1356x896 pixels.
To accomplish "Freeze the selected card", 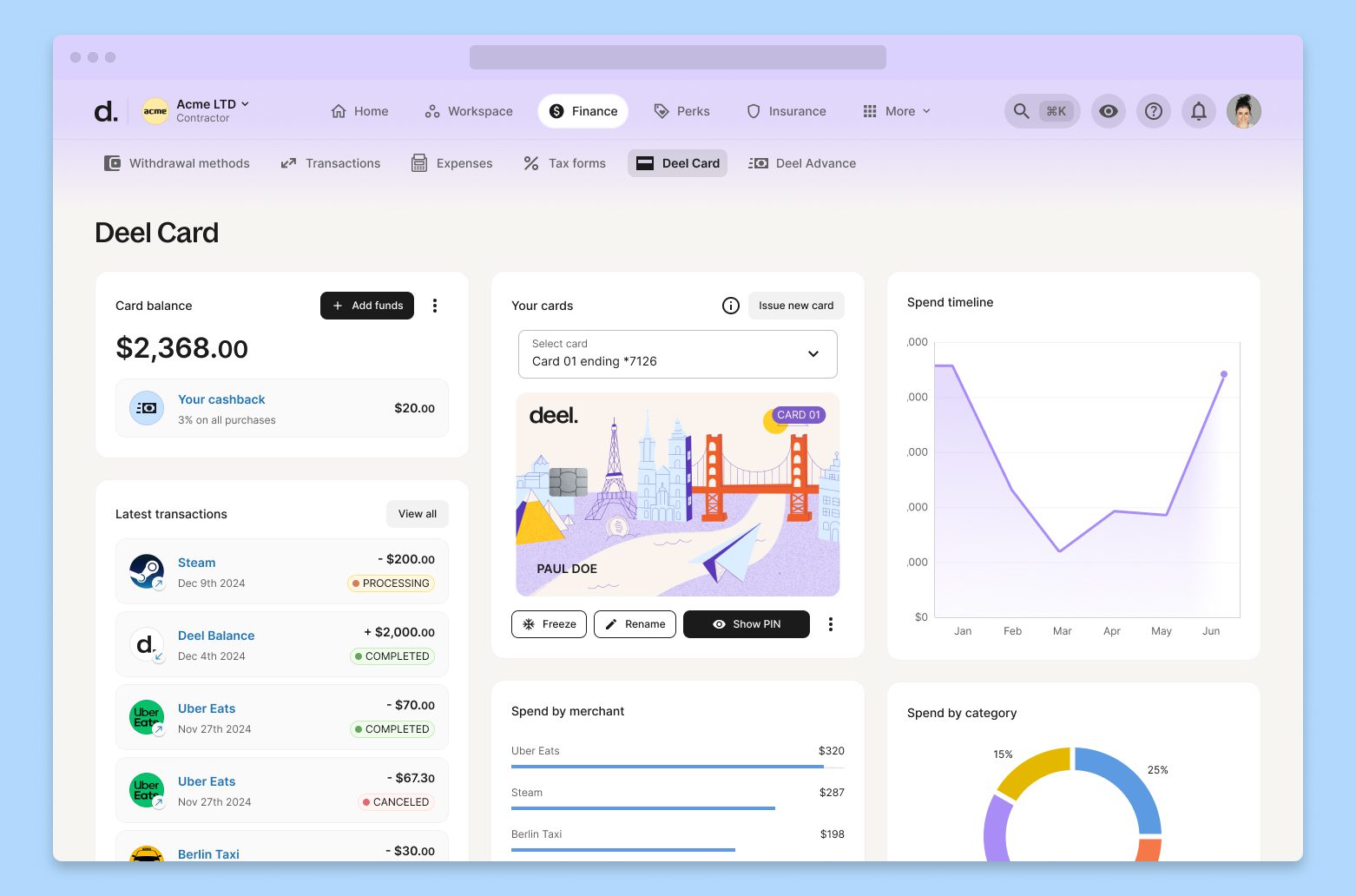I will (x=550, y=624).
